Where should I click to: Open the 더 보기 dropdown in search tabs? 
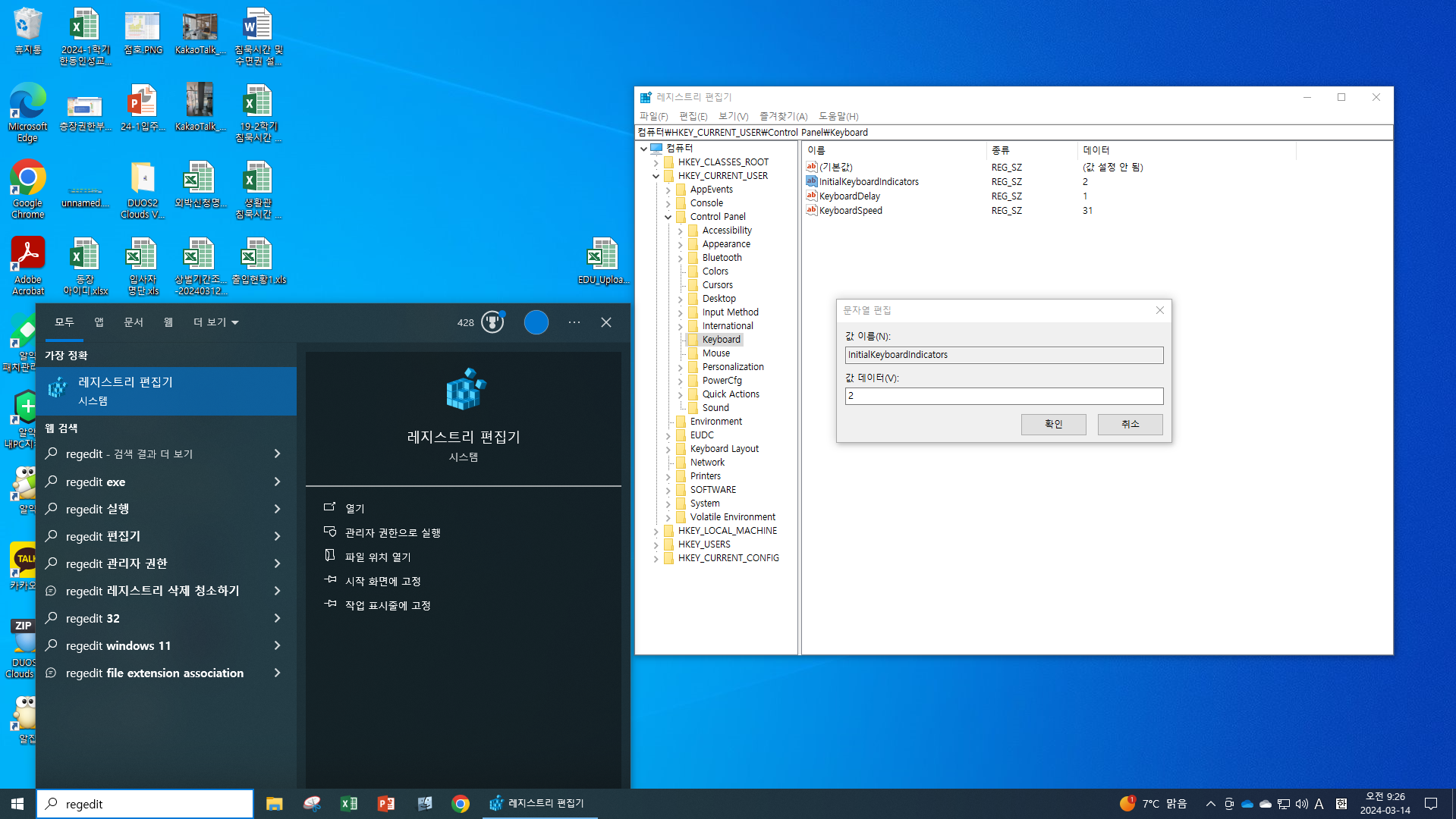(x=216, y=322)
